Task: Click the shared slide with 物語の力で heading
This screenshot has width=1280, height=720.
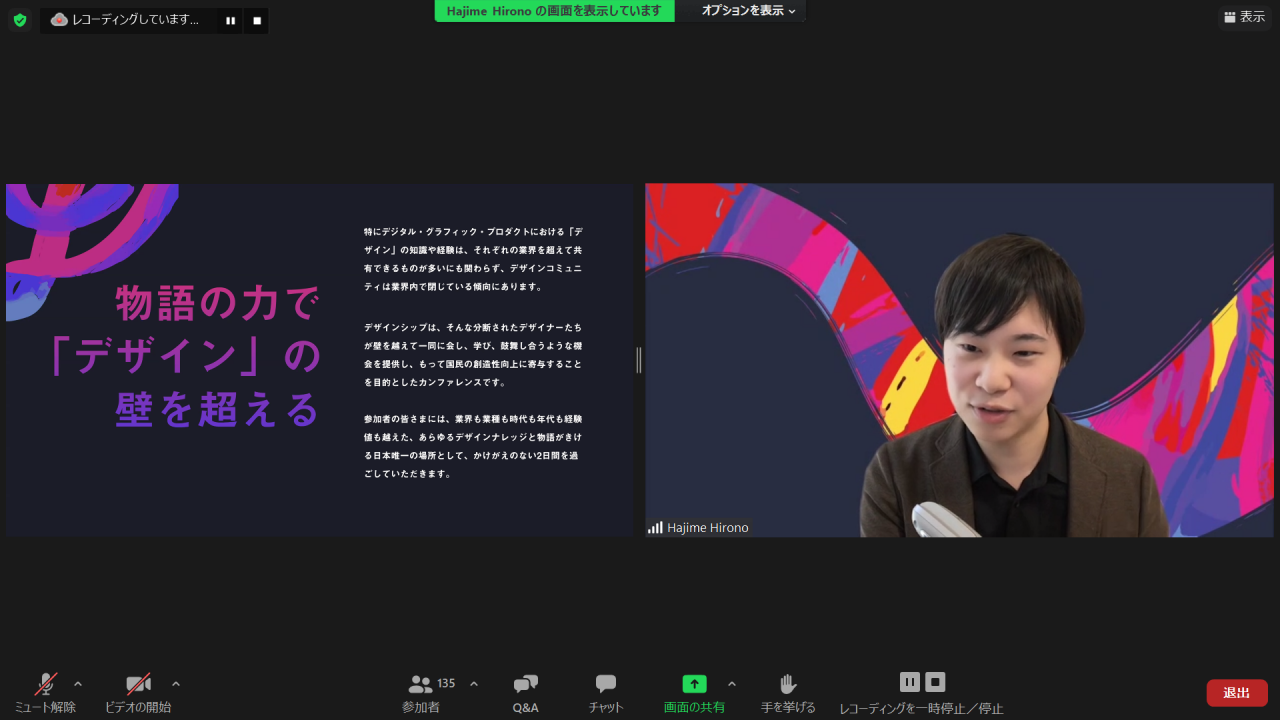Action: pyautogui.click(x=319, y=360)
